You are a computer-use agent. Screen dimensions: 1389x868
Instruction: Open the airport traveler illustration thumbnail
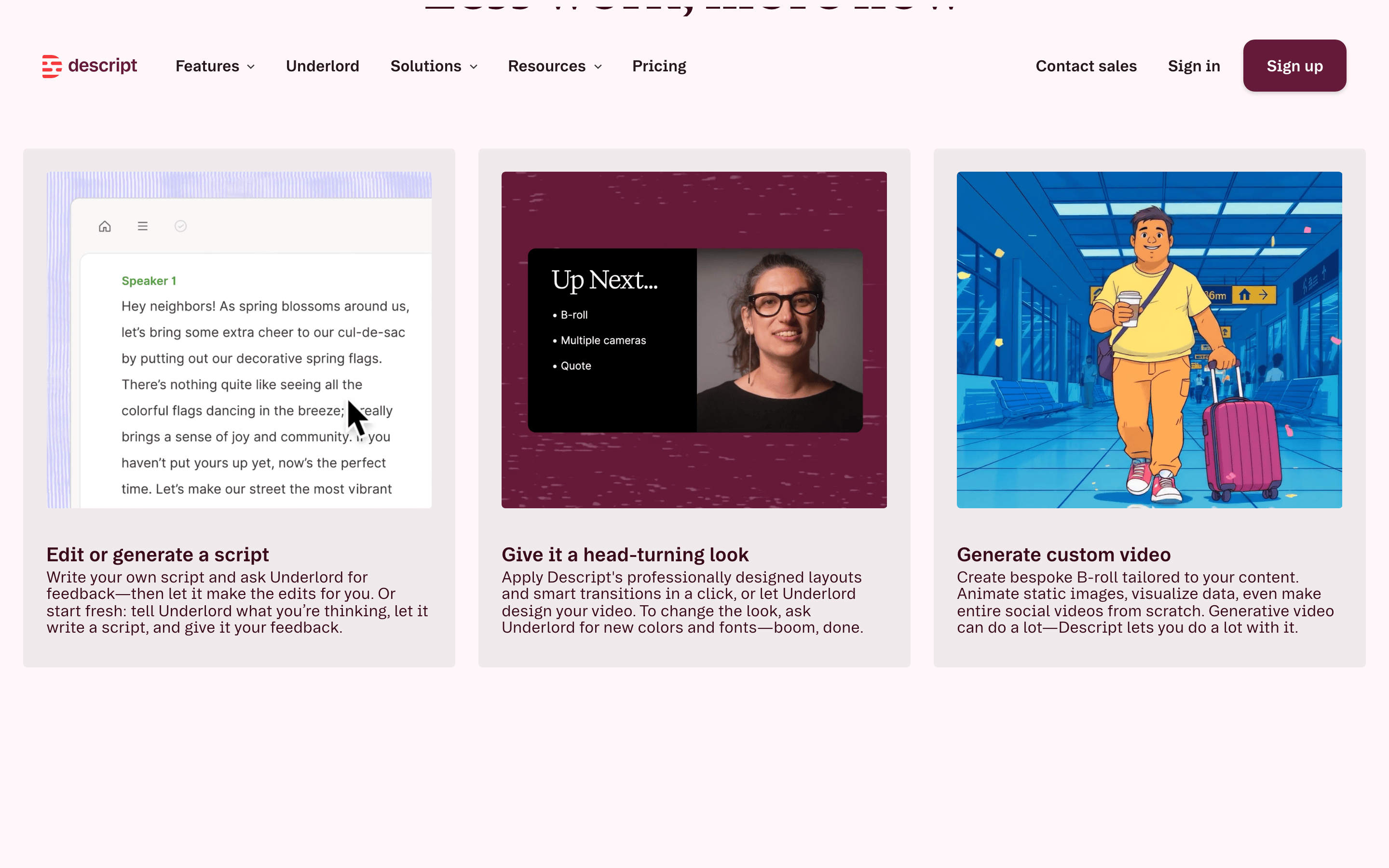[1149, 340]
